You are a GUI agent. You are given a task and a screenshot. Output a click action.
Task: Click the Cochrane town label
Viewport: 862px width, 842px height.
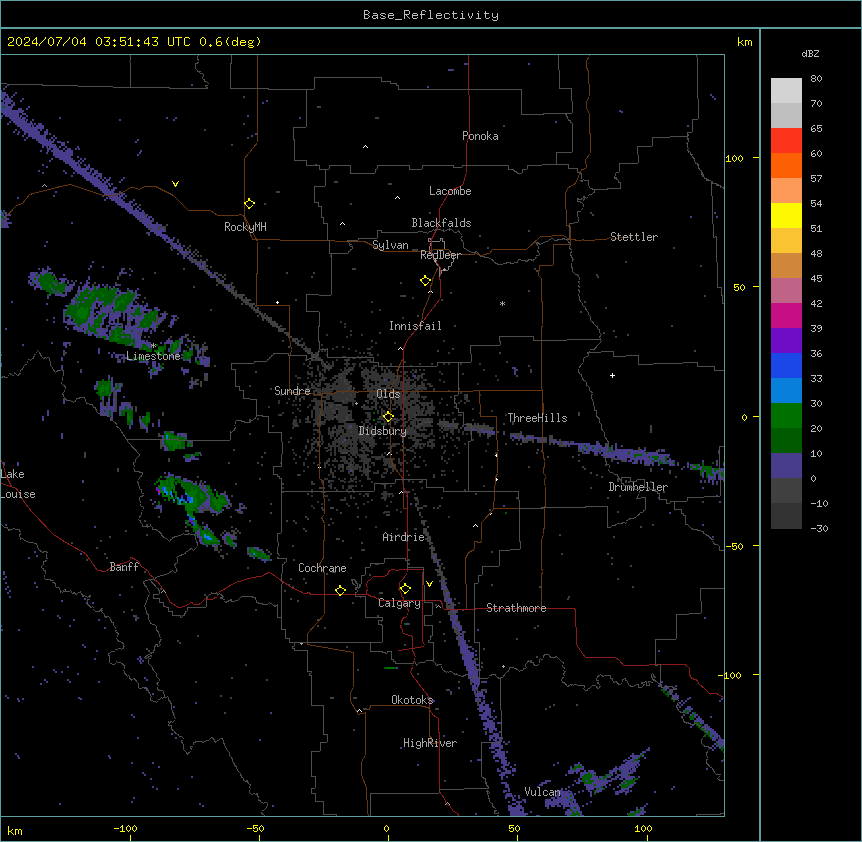tap(322, 568)
